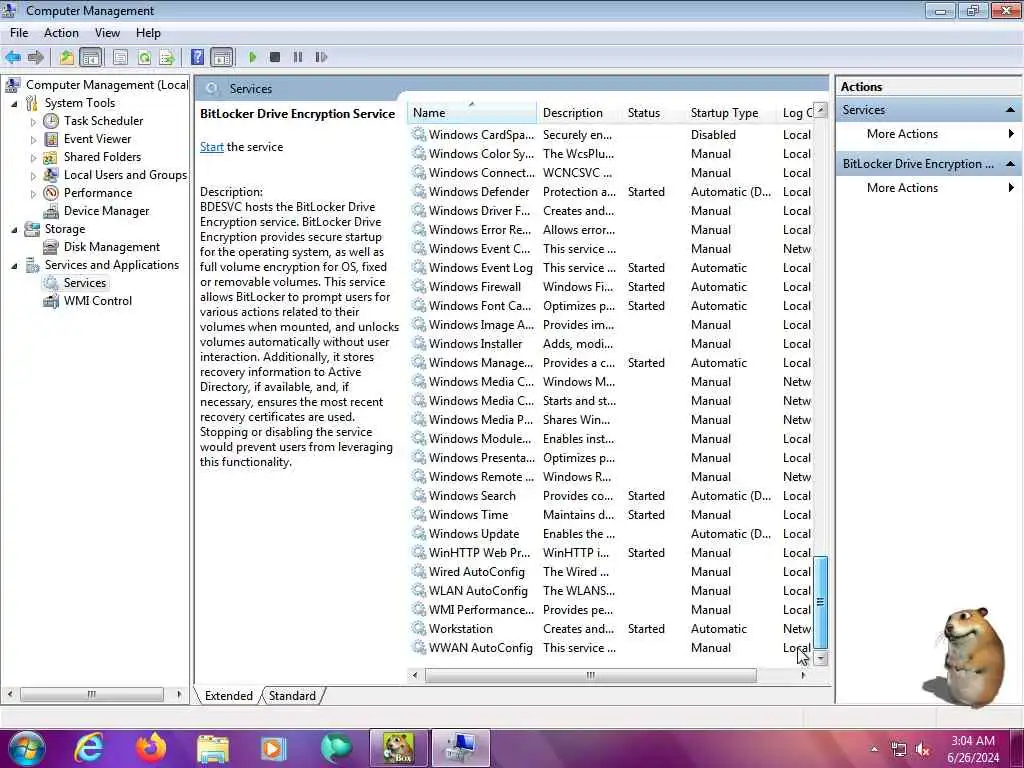Open the Action menu
Viewport: 1024px width, 768px height.
[61, 33]
